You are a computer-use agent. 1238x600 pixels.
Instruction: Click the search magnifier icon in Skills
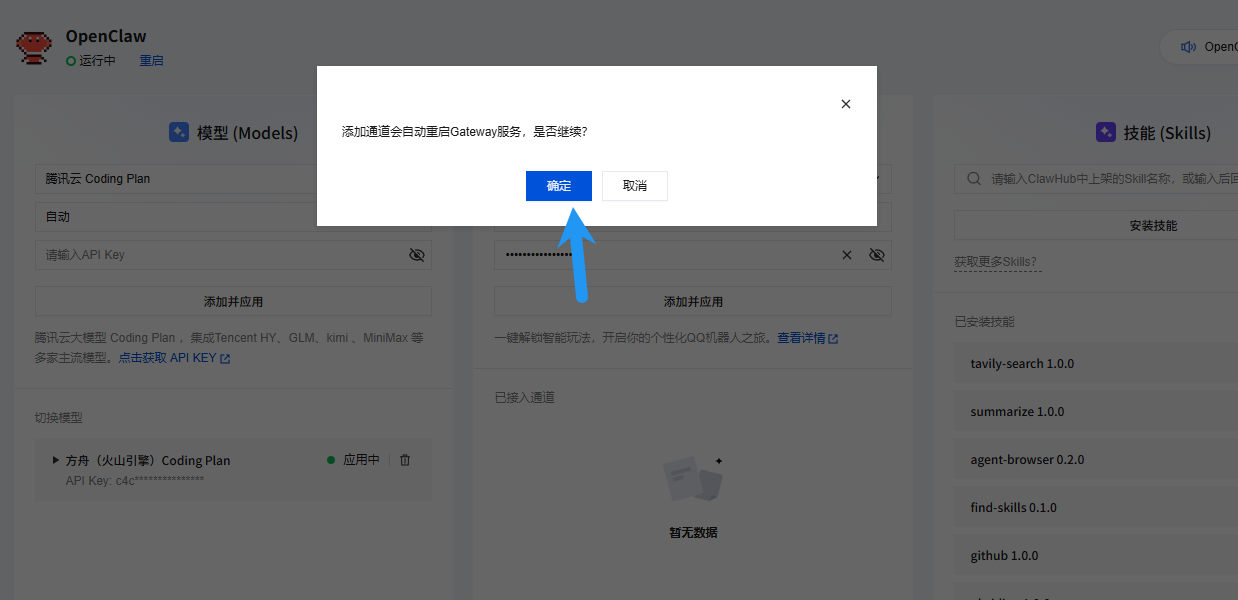[974, 179]
